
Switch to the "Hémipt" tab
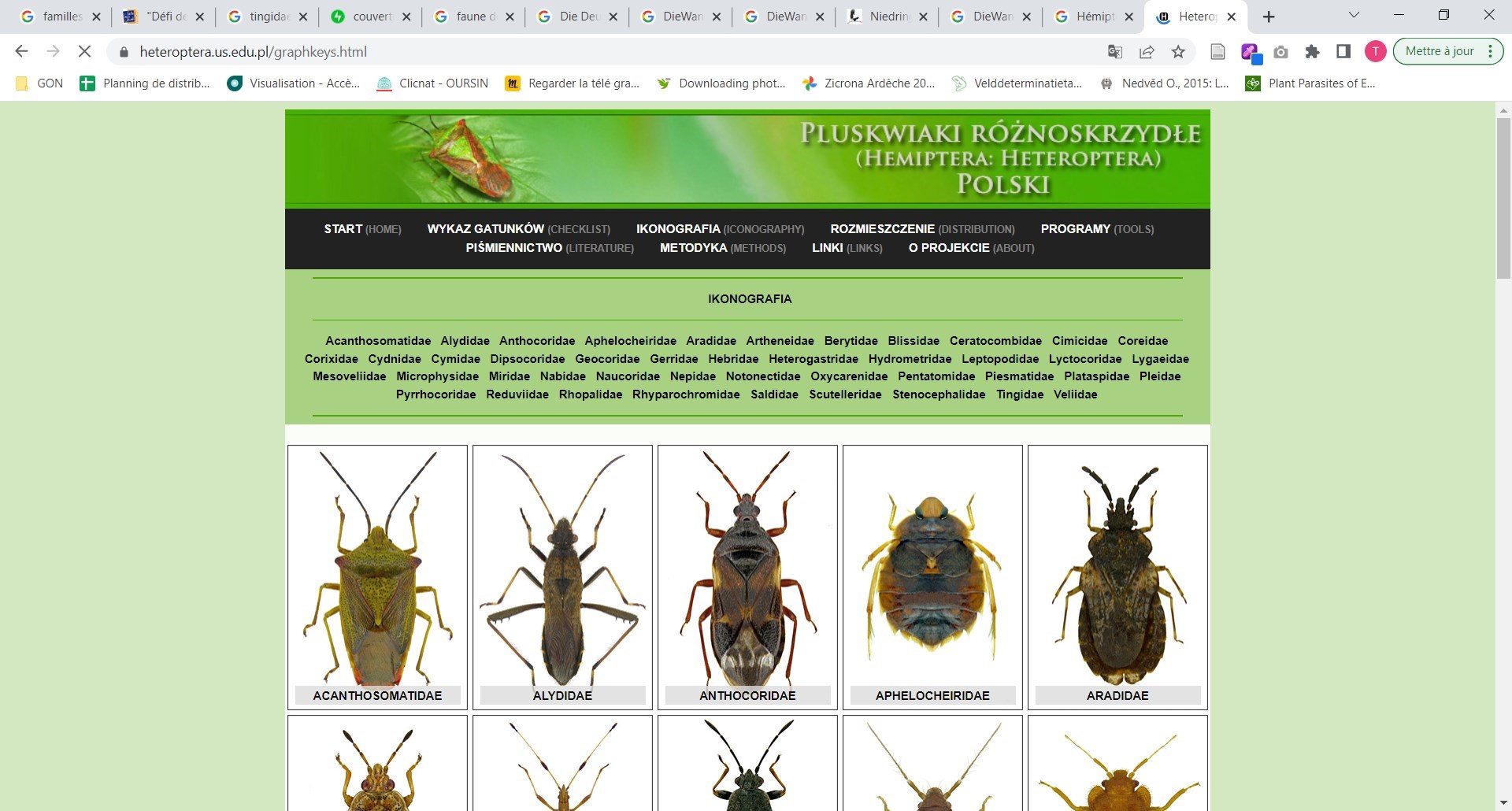pyautogui.click(x=1095, y=17)
